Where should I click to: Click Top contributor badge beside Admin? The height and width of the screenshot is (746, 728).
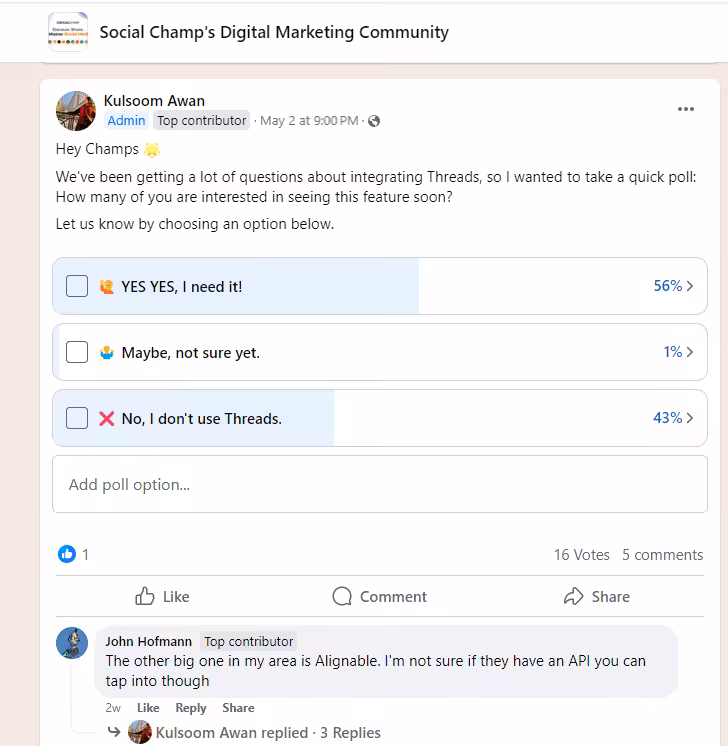point(202,120)
